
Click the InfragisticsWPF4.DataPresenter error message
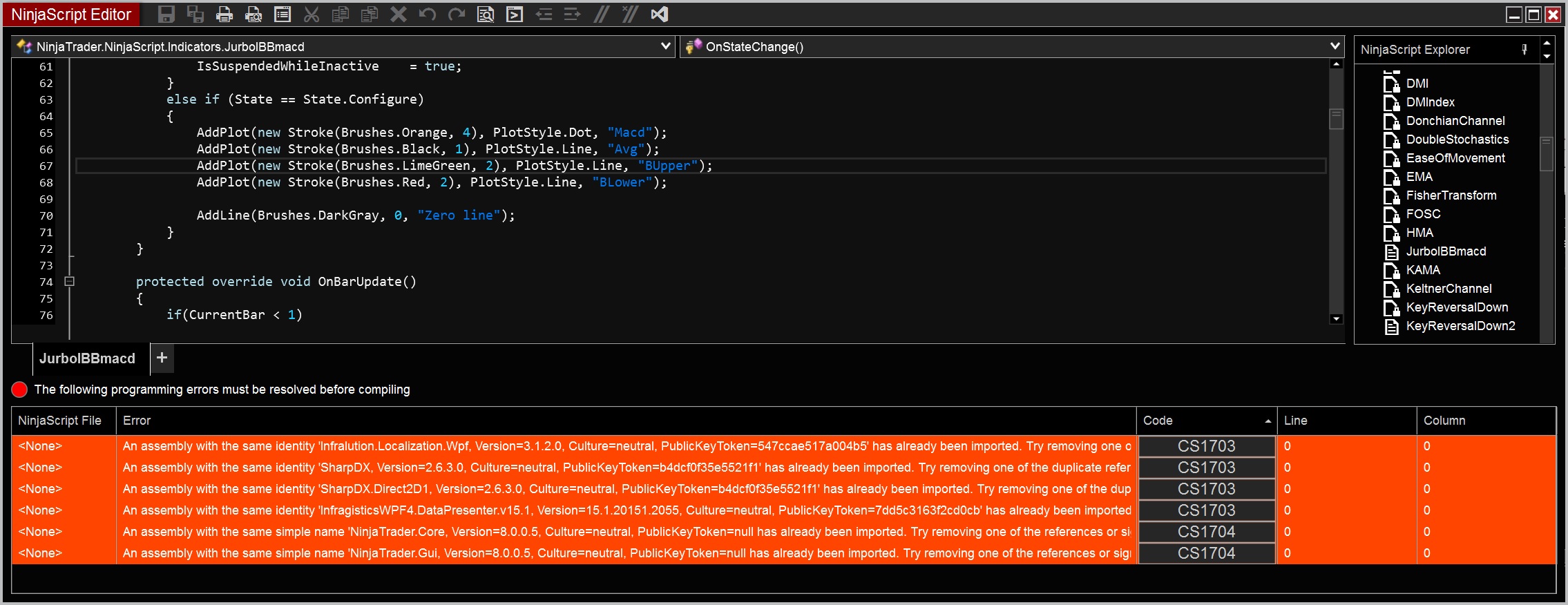click(627, 510)
